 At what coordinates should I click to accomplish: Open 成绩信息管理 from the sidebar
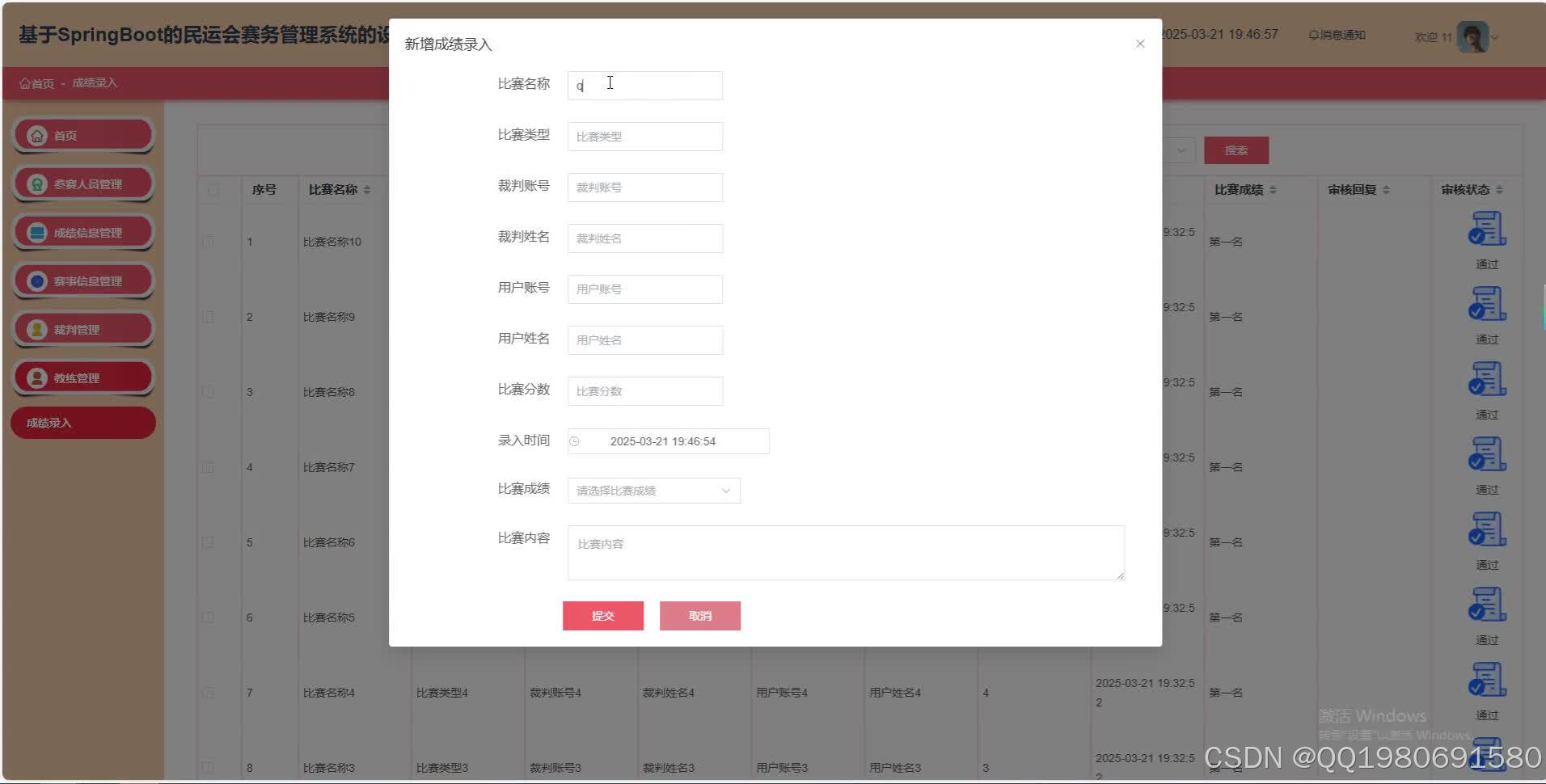(x=83, y=232)
